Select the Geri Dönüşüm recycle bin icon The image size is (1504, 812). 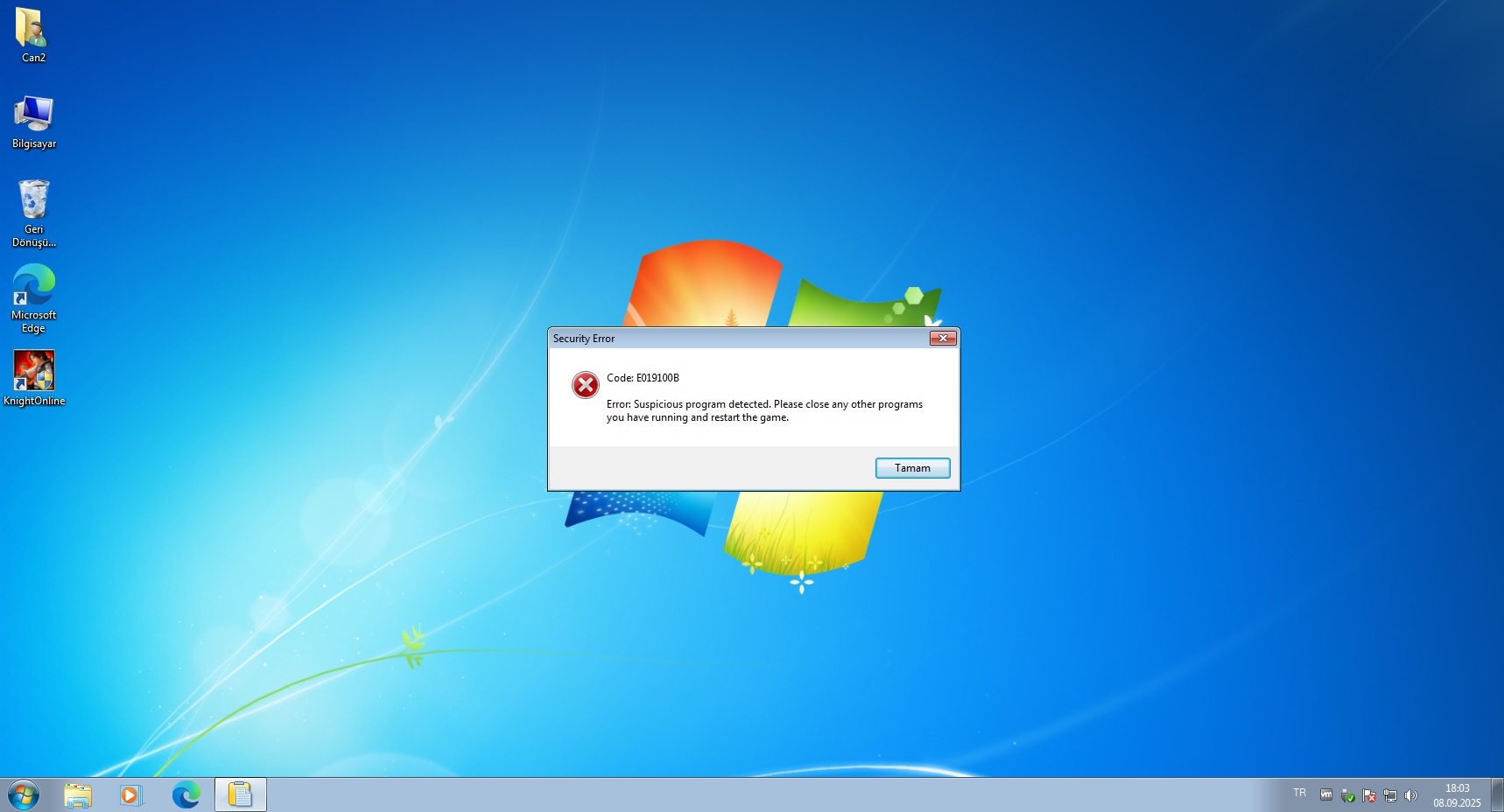[33, 213]
